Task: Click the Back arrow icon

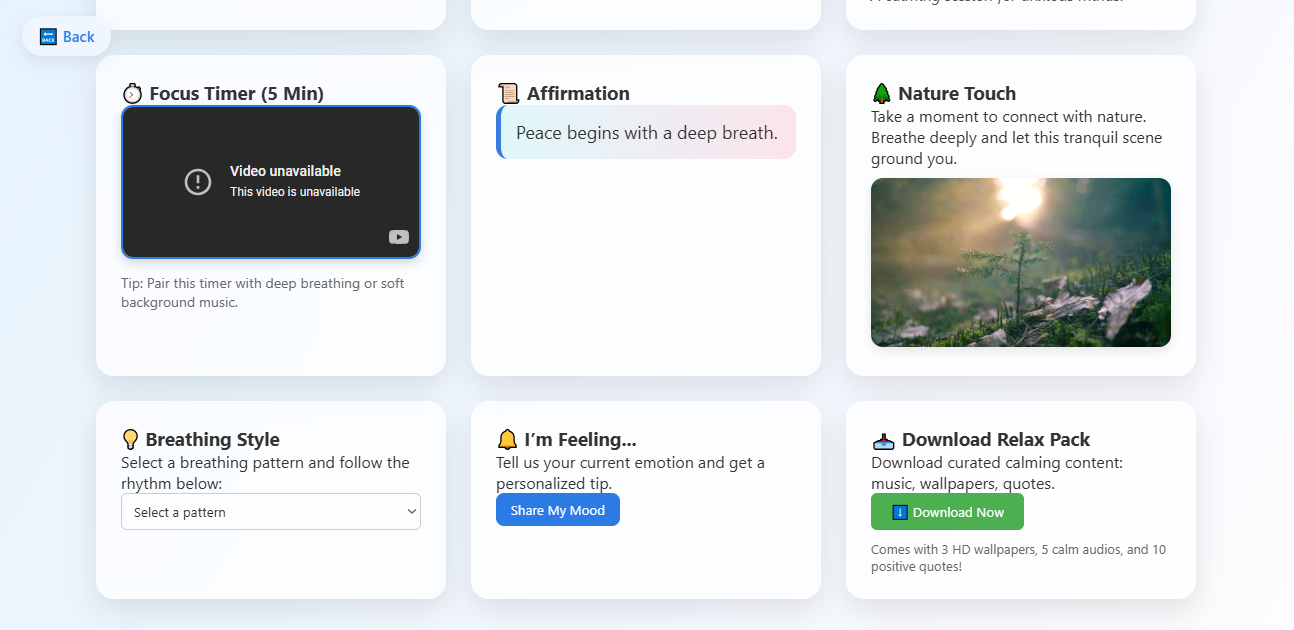Action: tap(48, 37)
